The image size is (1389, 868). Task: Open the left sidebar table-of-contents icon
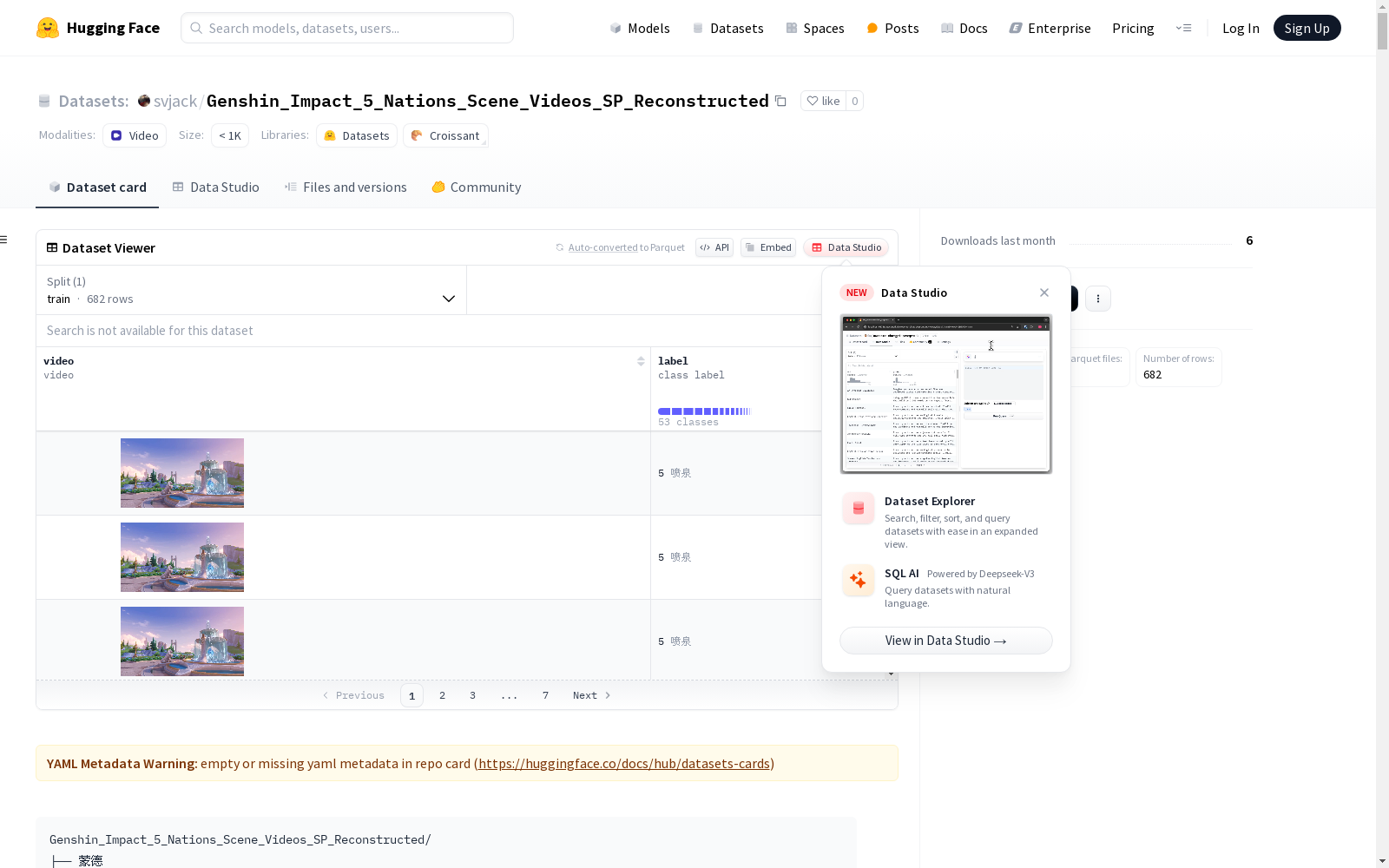coord(4,240)
